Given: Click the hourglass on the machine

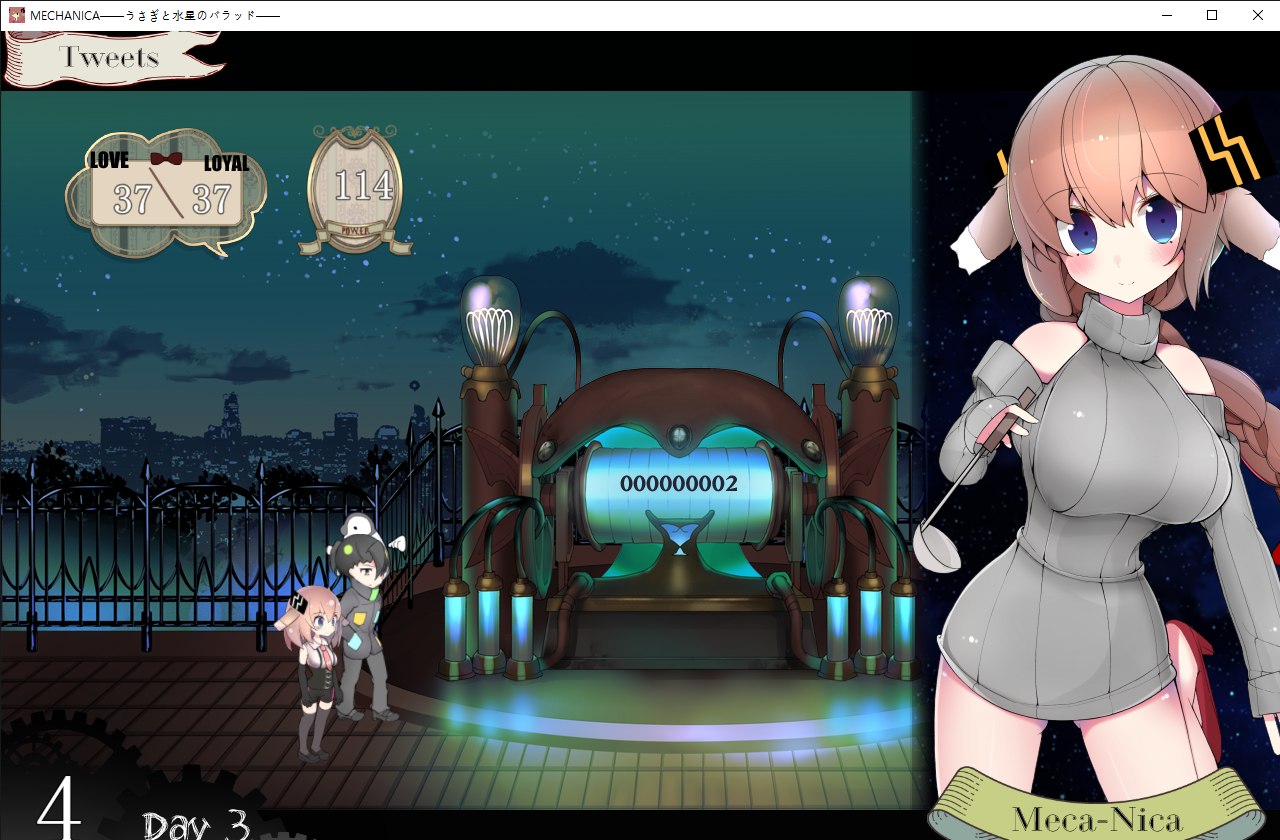Looking at the screenshot, I should click(x=681, y=533).
